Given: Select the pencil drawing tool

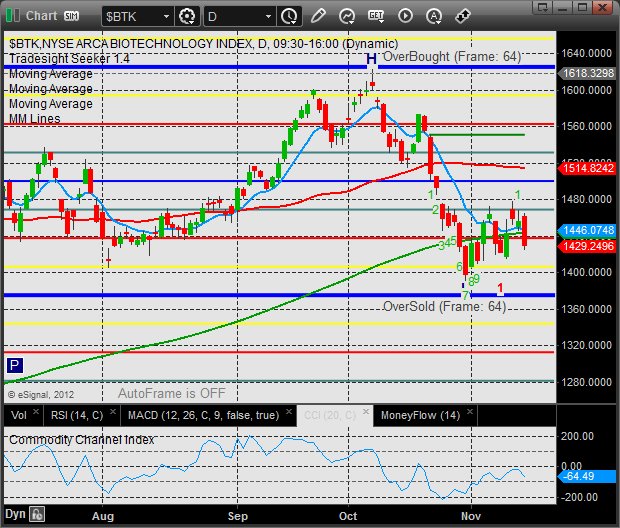Looking at the screenshot, I should 318,16.
